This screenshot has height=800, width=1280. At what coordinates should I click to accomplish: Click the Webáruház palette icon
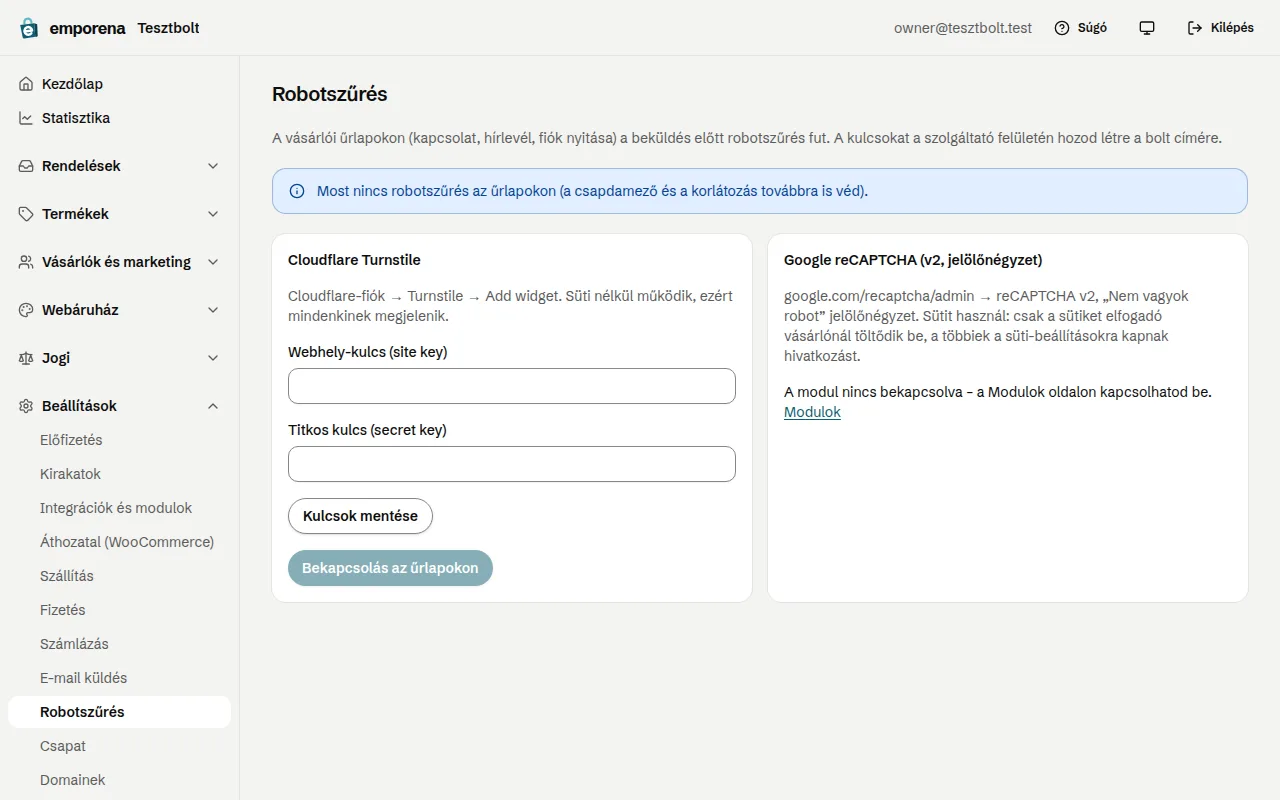26,310
